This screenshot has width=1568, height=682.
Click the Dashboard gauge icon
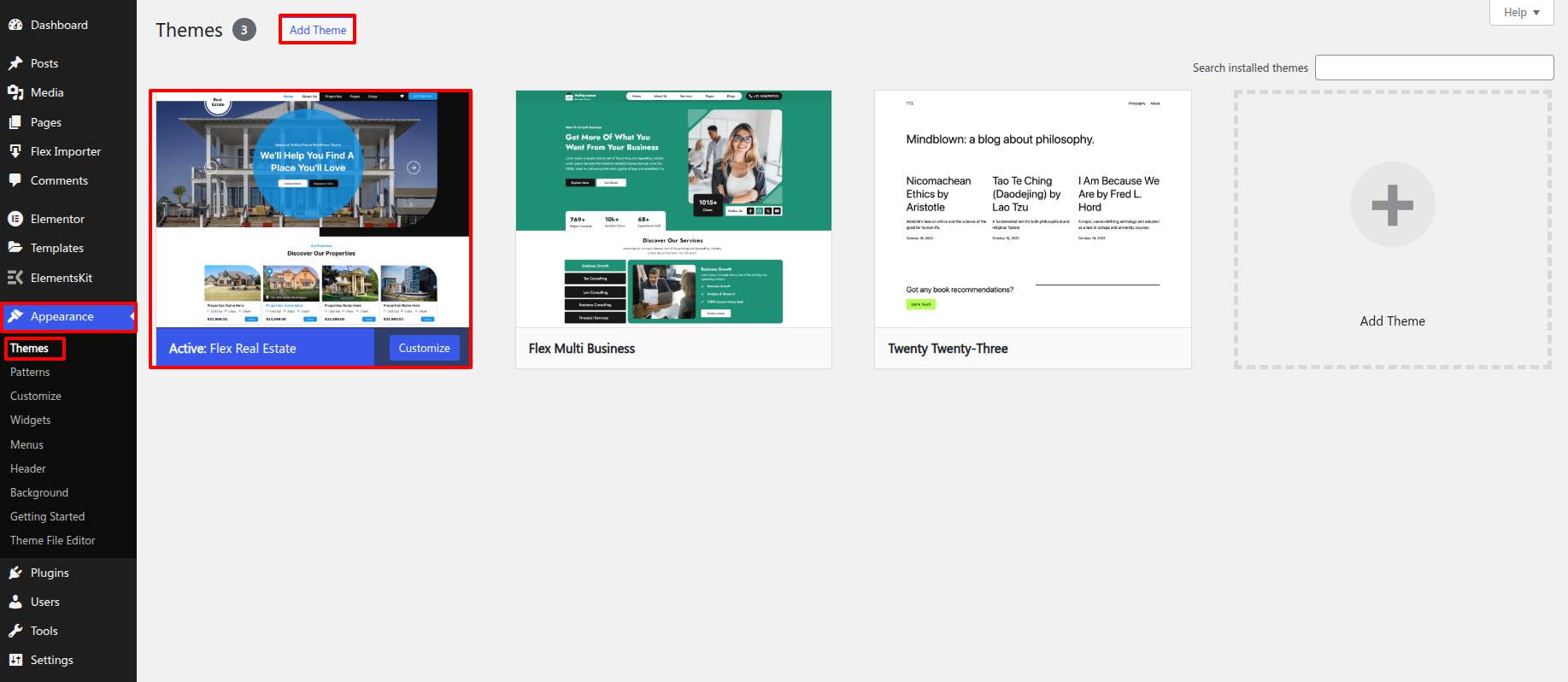pyautogui.click(x=15, y=25)
